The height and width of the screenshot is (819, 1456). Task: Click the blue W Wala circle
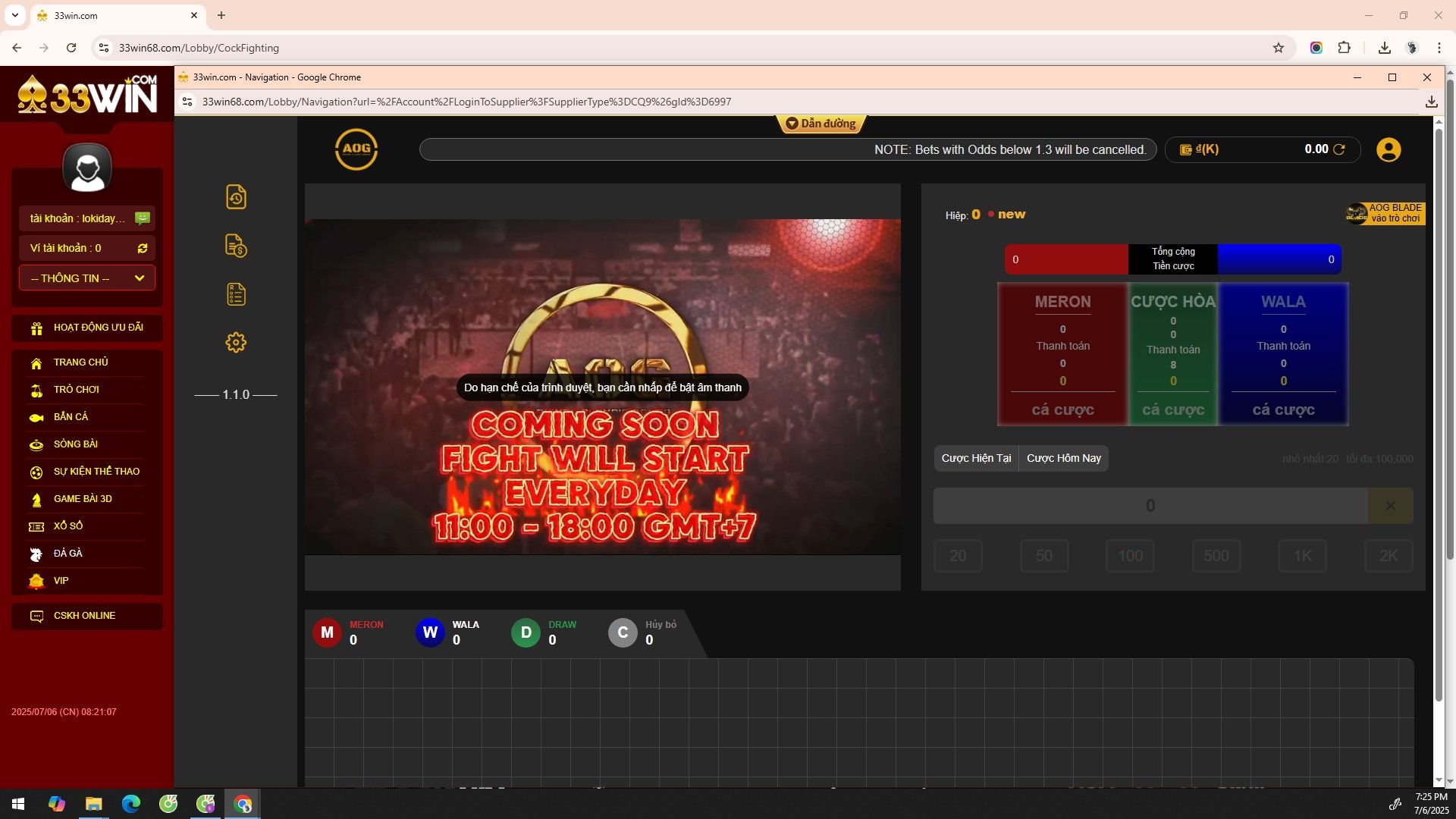430,632
